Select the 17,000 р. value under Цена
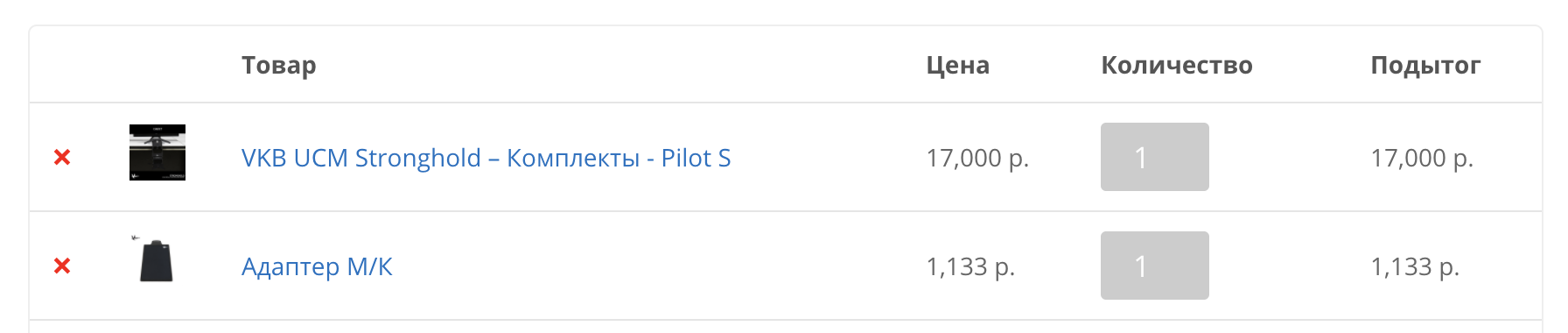Image resolution: width=1568 pixels, height=333 pixels. pos(977,159)
